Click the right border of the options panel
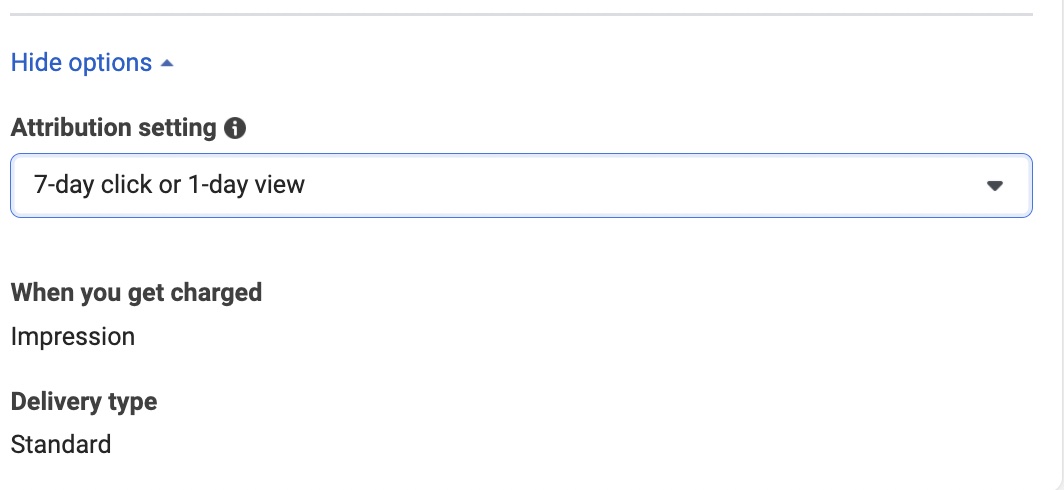 [x=1061, y=250]
